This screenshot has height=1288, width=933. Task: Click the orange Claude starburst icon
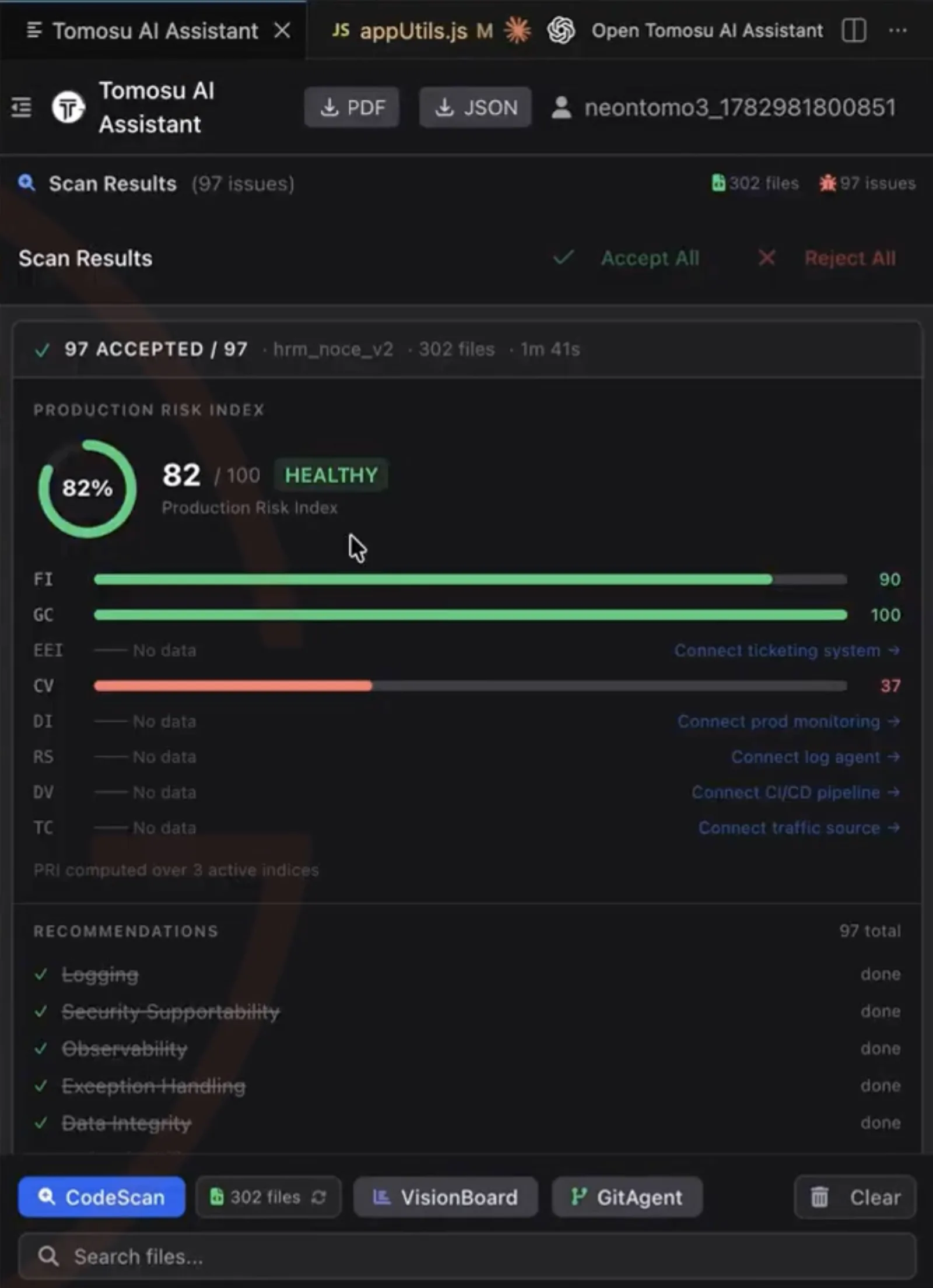(x=517, y=30)
